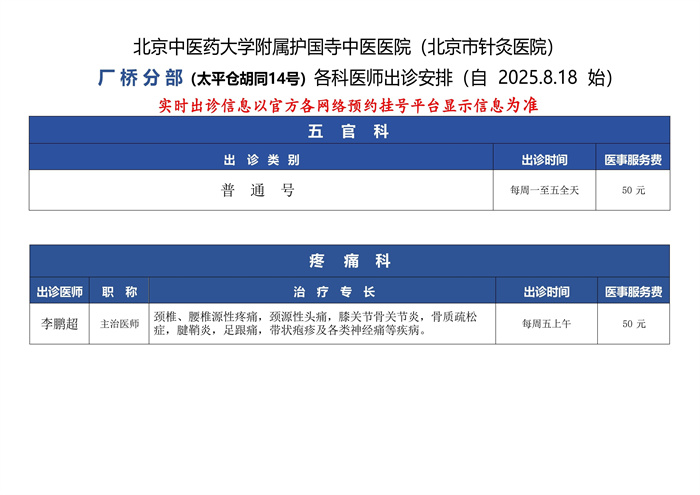Click '出诊时间' header in 疼痛科 table
The width and height of the screenshot is (700, 495).
546,292
